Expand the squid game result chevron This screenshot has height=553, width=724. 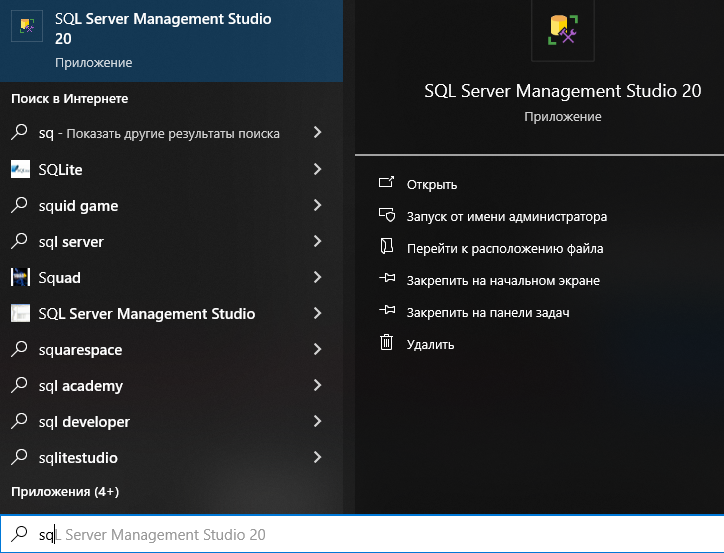click(x=317, y=206)
